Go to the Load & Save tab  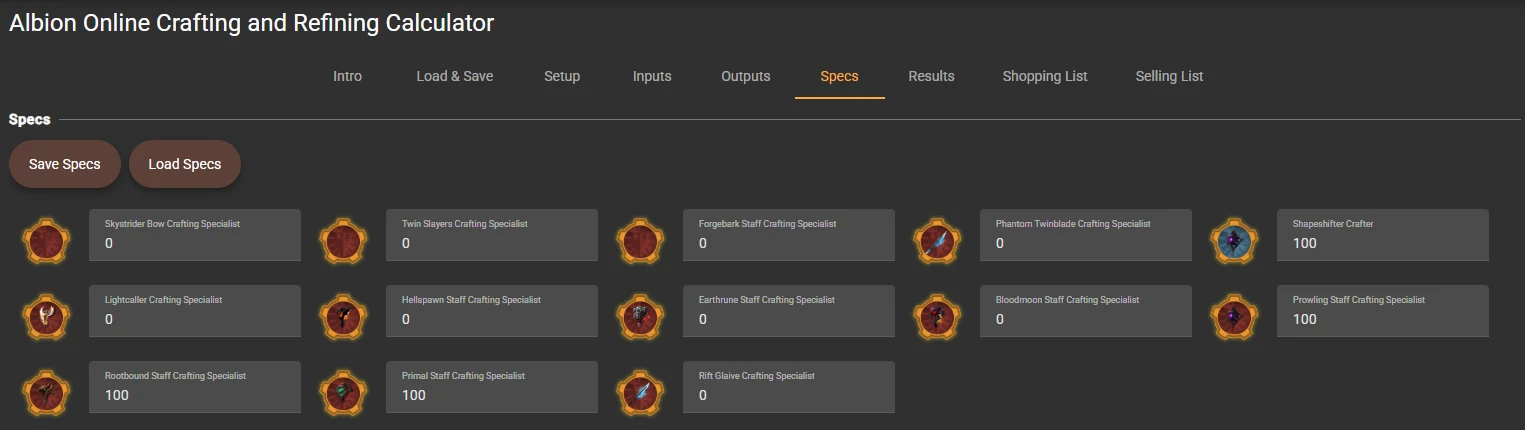(454, 76)
